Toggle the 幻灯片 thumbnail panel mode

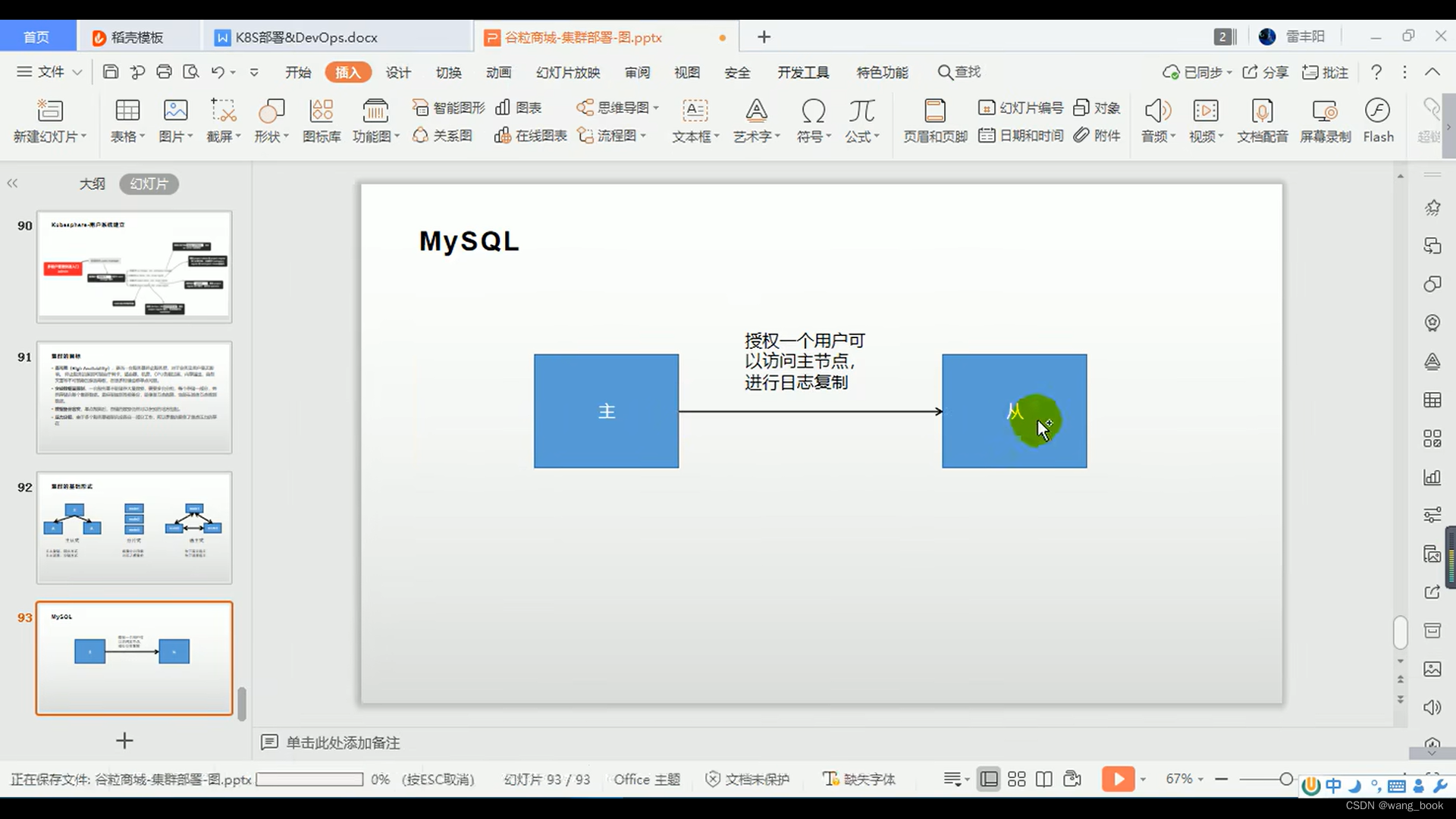click(149, 184)
